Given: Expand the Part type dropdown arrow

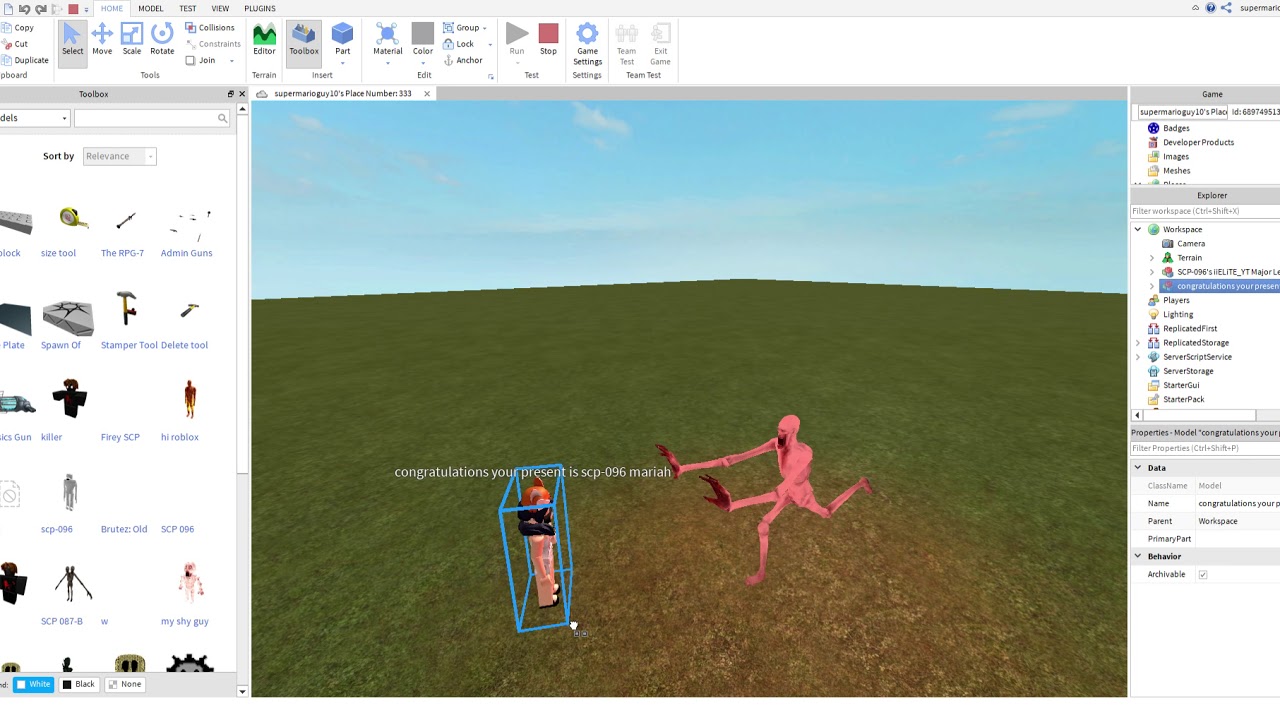Looking at the screenshot, I should tap(342, 63).
